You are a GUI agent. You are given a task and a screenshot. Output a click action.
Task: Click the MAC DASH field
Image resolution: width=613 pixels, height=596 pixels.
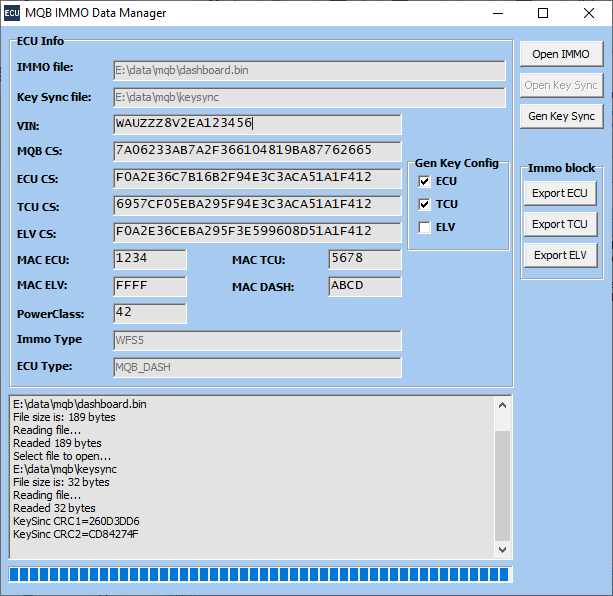click(364, 286)
